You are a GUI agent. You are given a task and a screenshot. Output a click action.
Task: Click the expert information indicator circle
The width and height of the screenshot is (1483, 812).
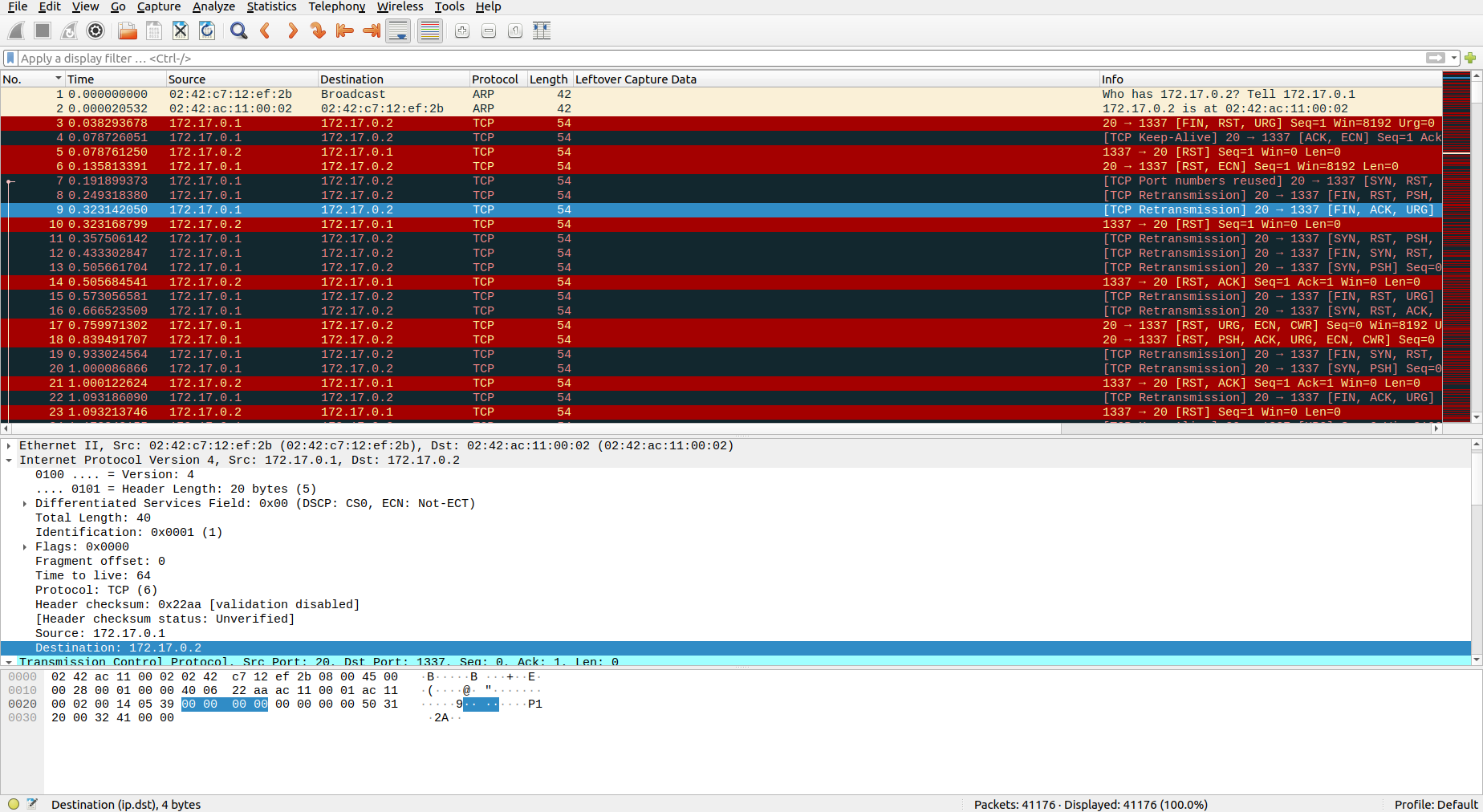point(14,804)
